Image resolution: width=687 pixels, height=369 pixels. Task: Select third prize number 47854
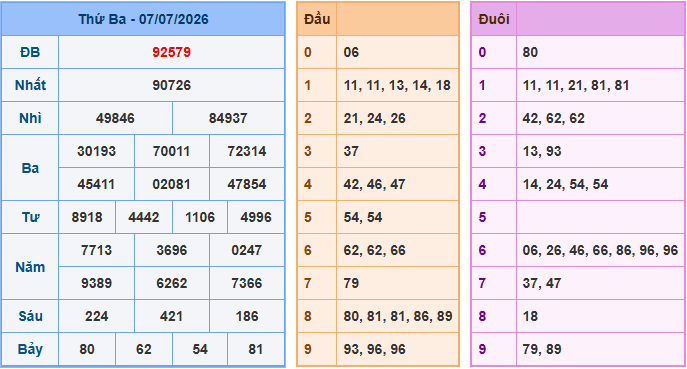(x=247, y=184)
